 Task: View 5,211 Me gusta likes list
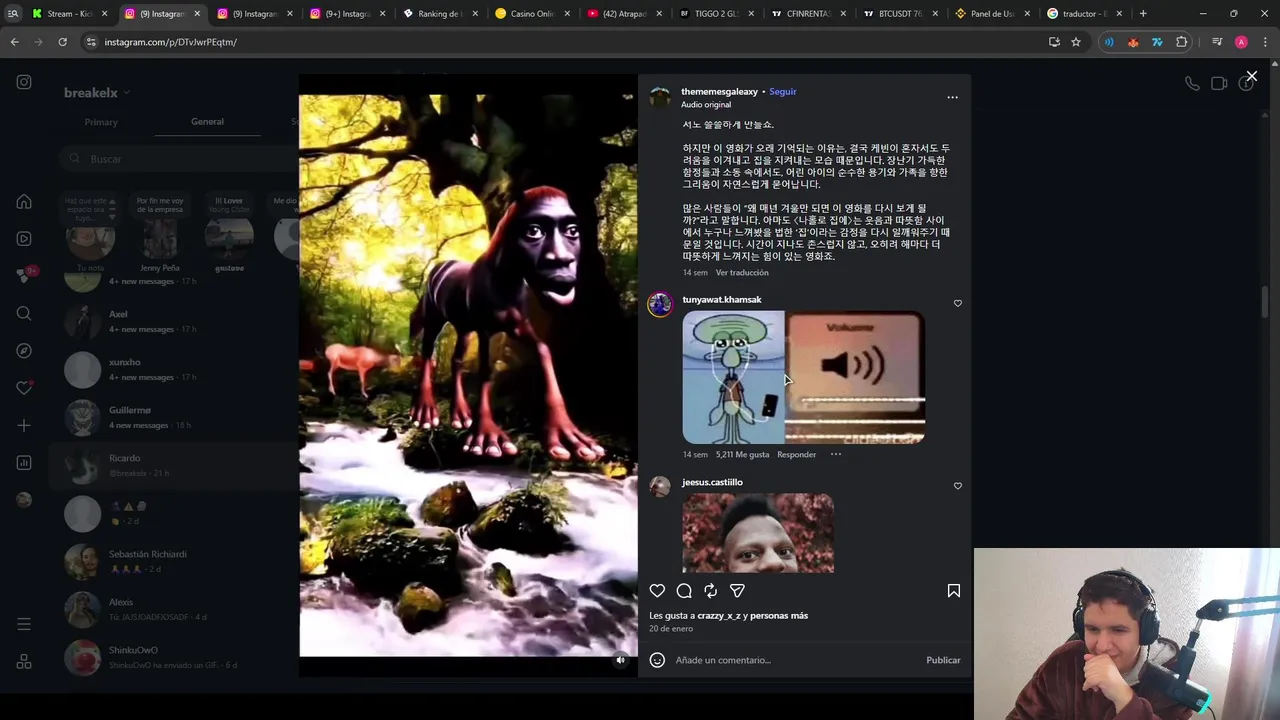coord(743,454)
